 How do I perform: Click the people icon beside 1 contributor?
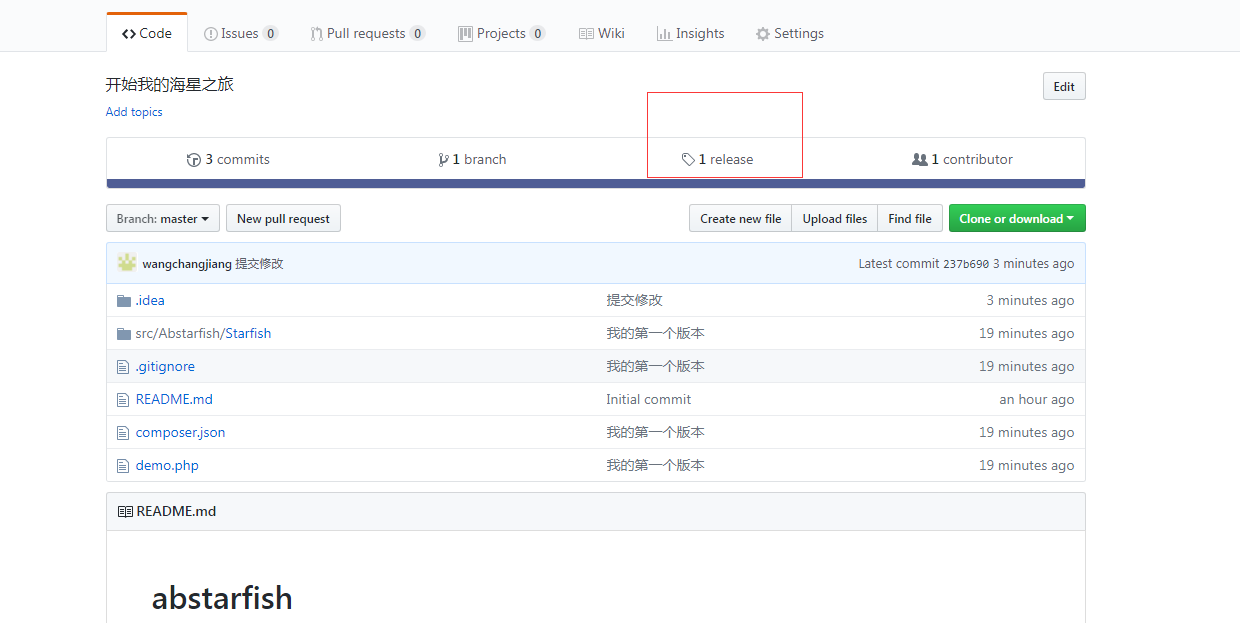[920, 159]
